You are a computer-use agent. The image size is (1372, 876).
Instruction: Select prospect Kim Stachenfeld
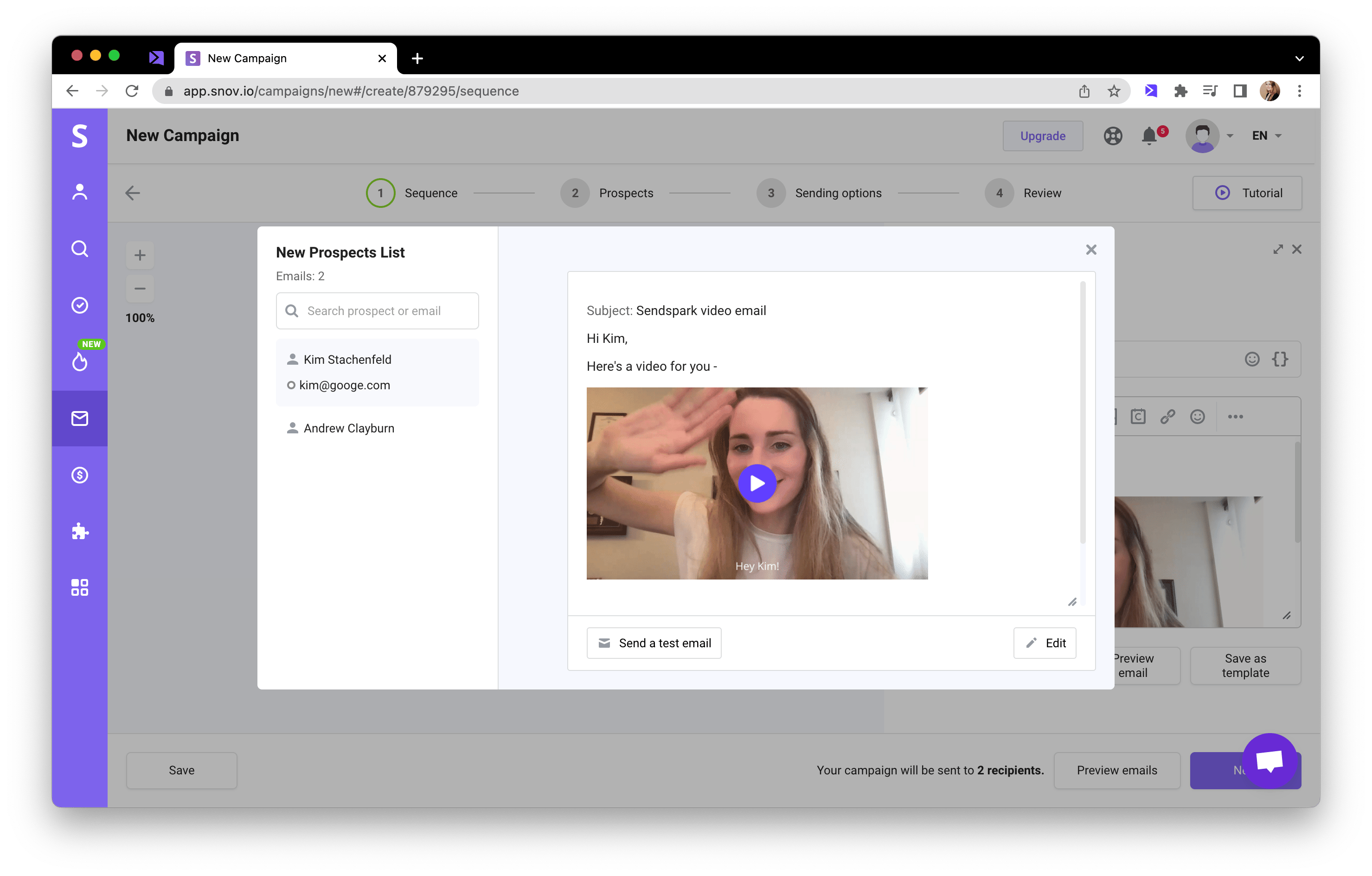tap(347, 359)
